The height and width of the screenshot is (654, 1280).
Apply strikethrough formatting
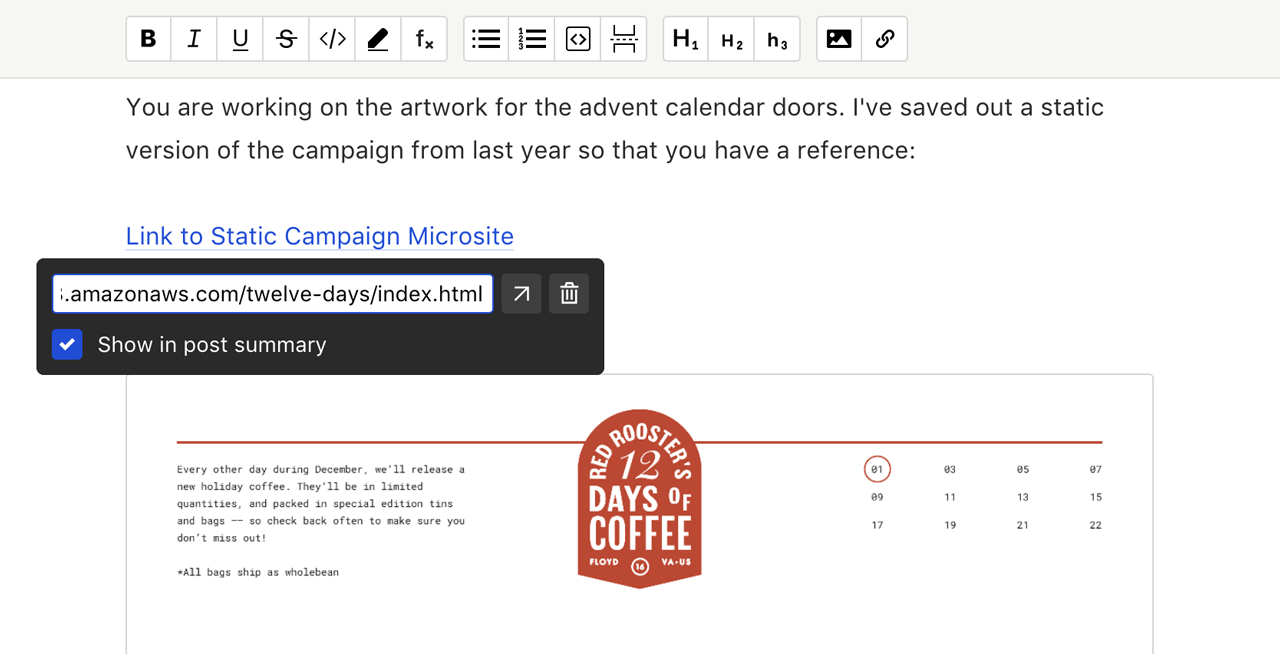pyautogui.click(x=286, y=39)
